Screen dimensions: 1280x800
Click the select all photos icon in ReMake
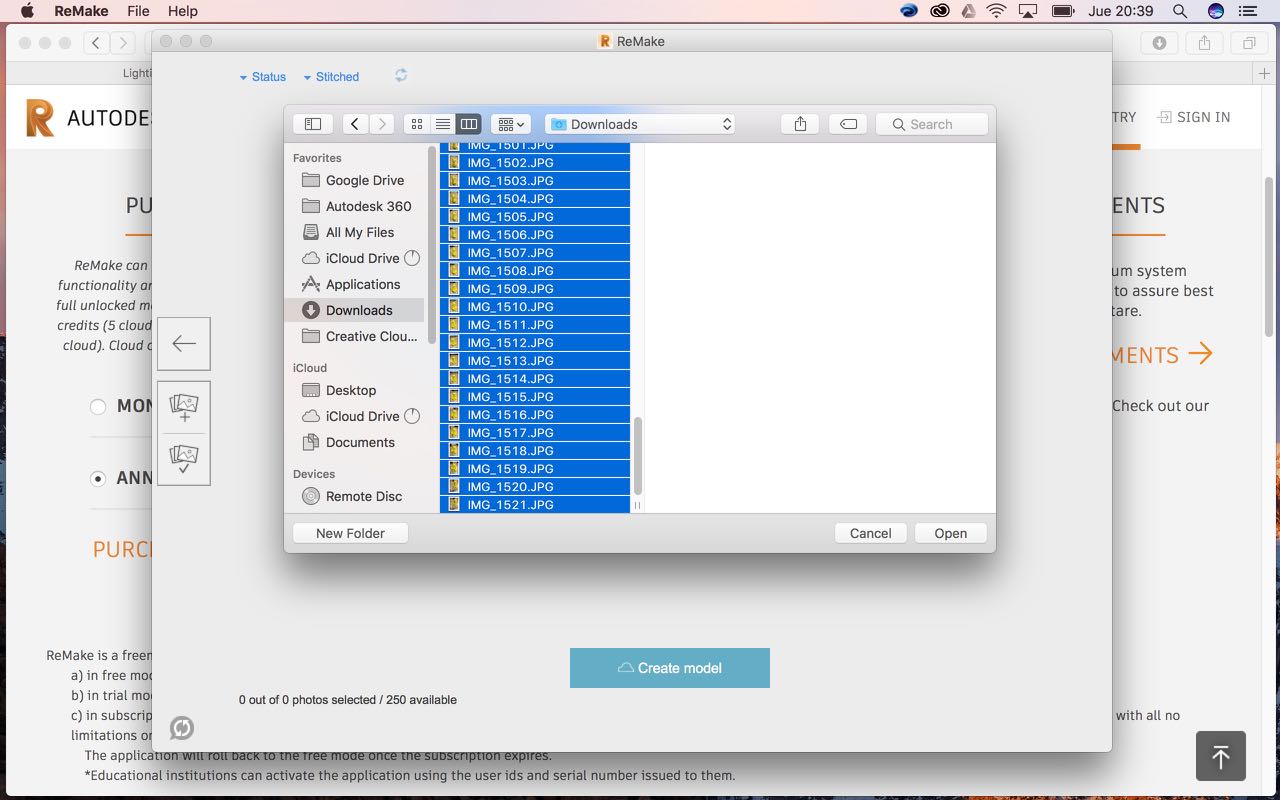coord(184,459)
